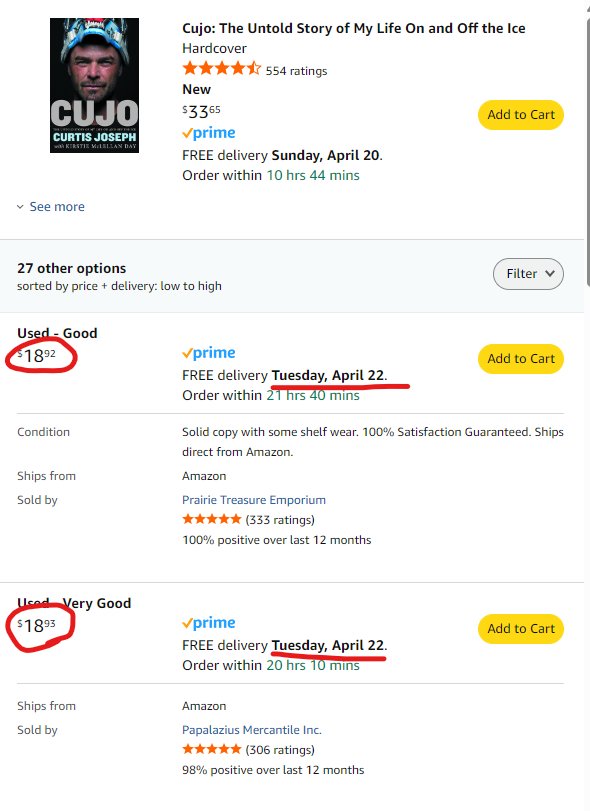Viewport: 590px width, 811px height.
Task: Click the $18.92 price of the Used - Good offer
Action: coord(37,356)
